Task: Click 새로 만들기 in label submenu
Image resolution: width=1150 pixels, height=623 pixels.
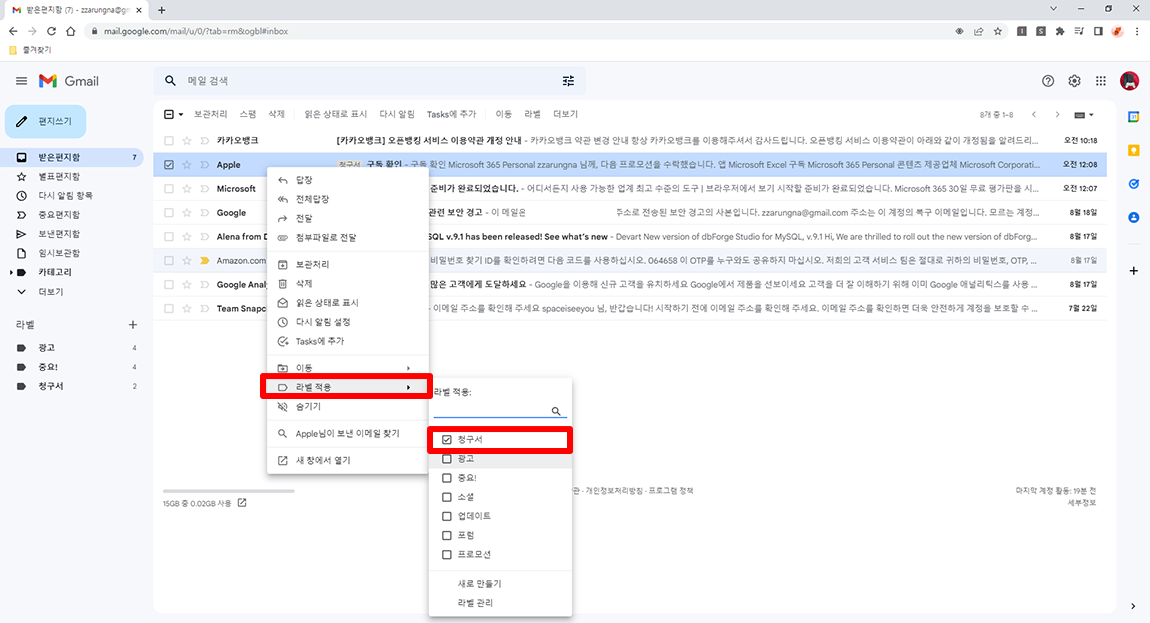Action: (480, 583)
